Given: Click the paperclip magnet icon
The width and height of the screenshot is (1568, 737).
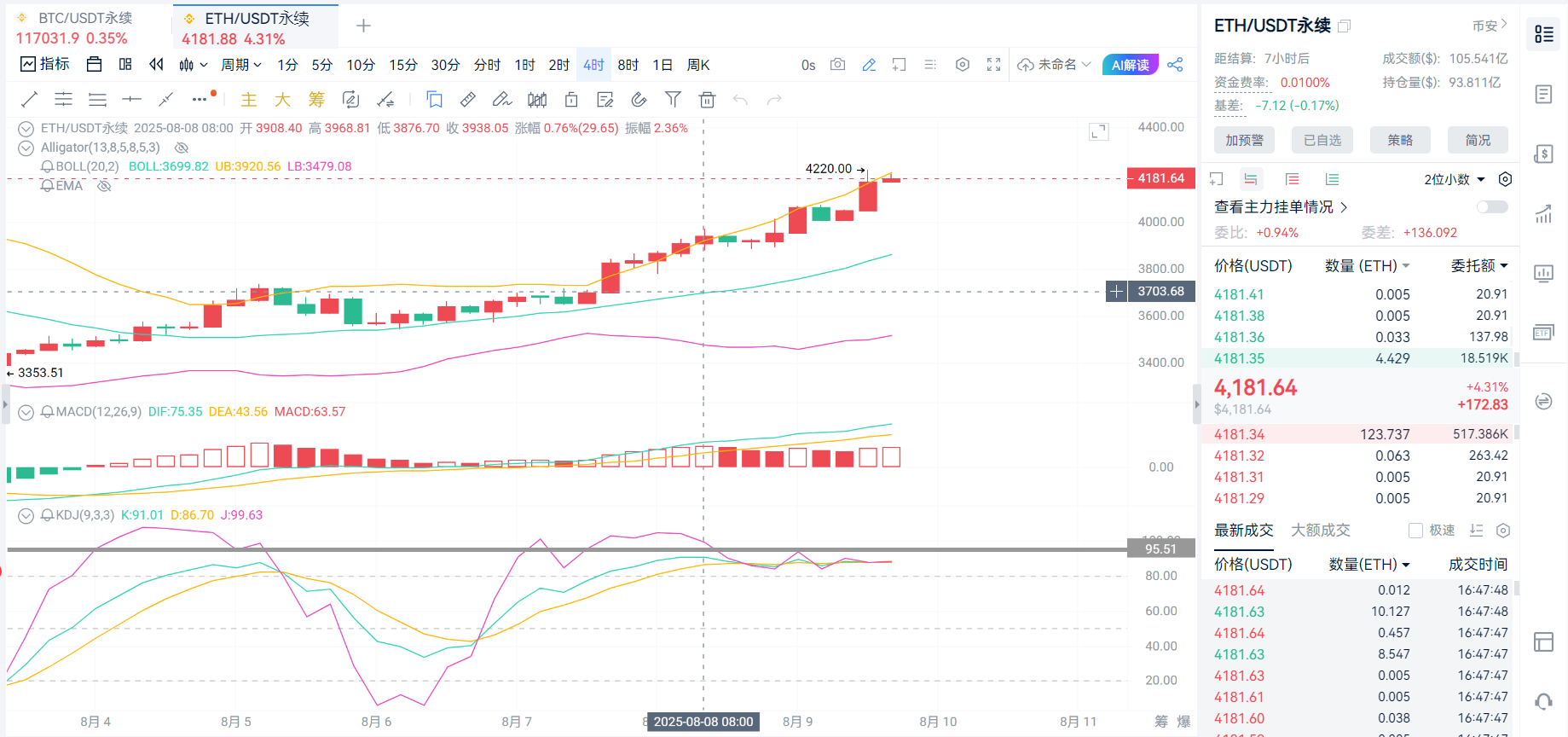Looking at the screenshot, I should coord(639,100).
